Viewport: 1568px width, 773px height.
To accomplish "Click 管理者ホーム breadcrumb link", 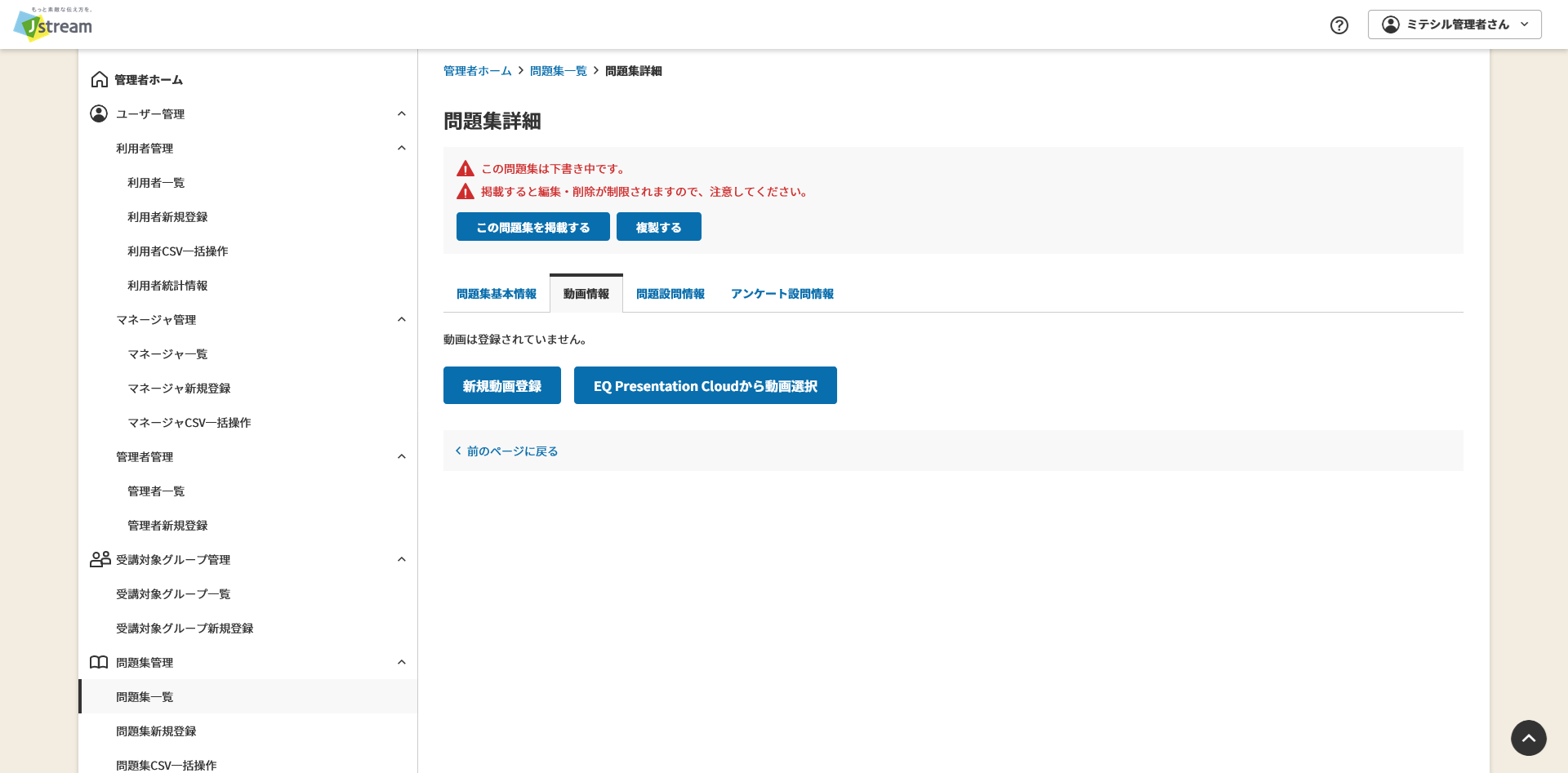I will (478, 71).
